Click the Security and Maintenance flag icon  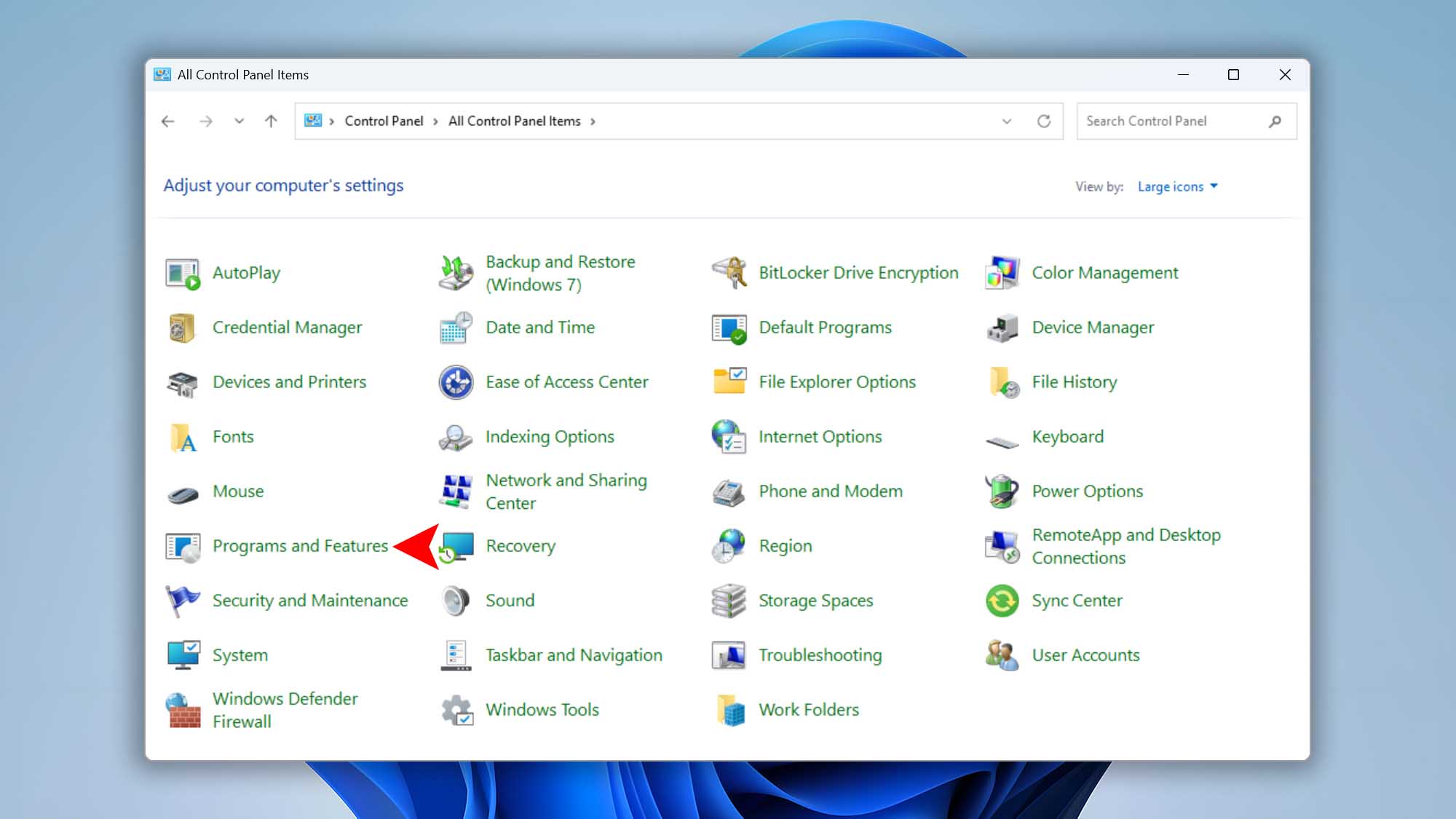tap(183, 601)
